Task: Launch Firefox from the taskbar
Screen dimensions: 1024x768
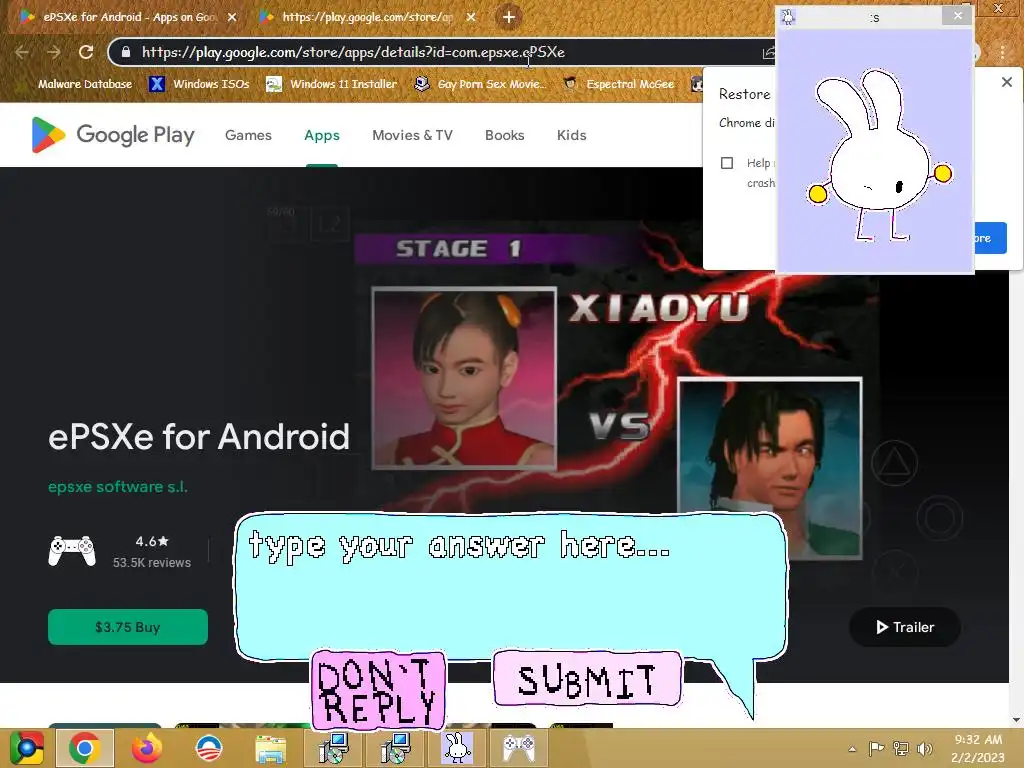Action: tap(146, 748)
